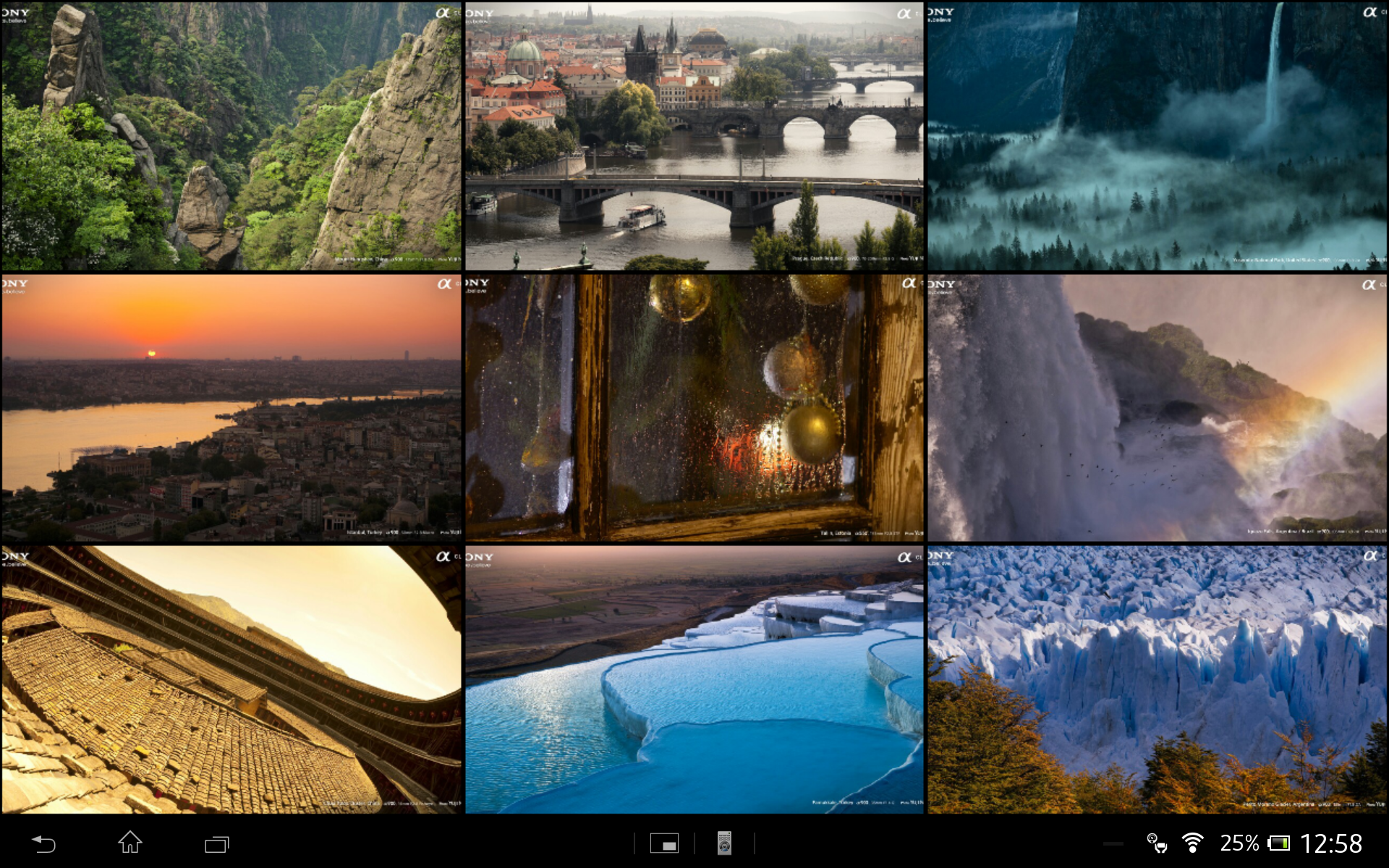Open the blue glacier ice photo
This screenshot has height=868, width=1389.
[x=1157, y=680]
